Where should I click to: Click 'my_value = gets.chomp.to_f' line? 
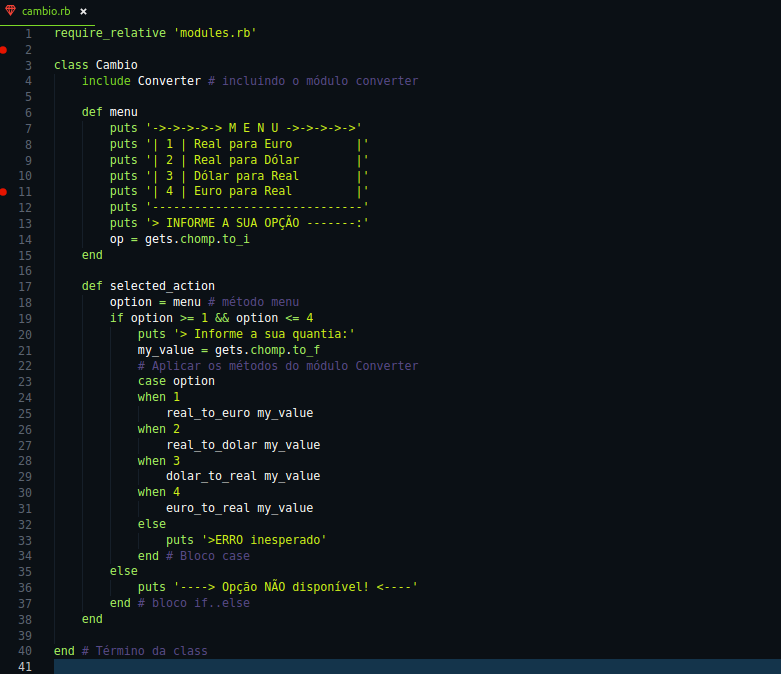coord(229,350)
